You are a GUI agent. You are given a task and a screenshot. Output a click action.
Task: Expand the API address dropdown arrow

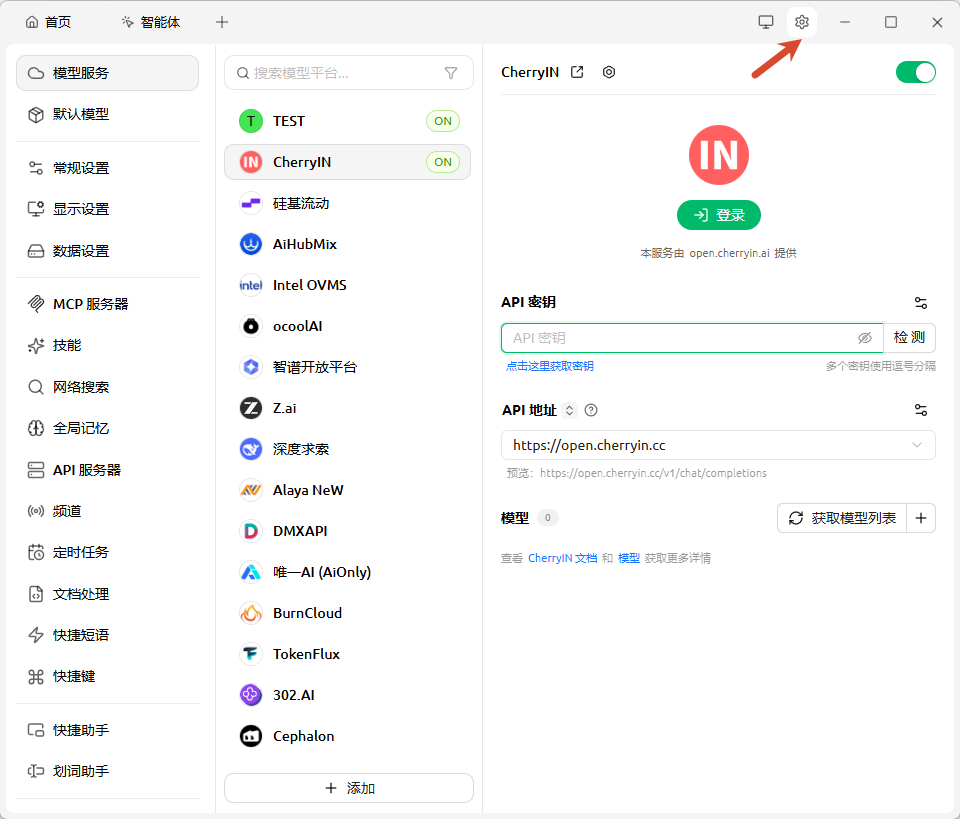pyautogui.click(x=917, y=445)
